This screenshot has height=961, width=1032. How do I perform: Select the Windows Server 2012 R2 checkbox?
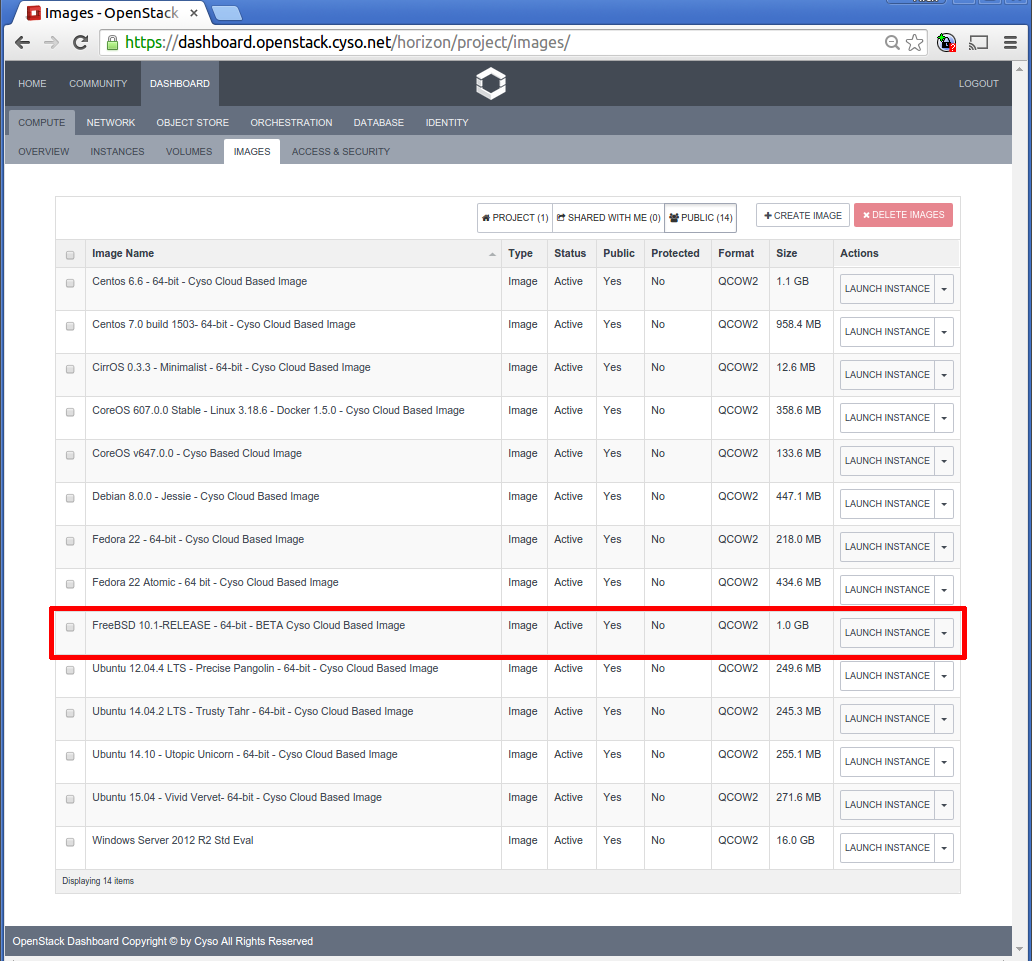point(70,842)
